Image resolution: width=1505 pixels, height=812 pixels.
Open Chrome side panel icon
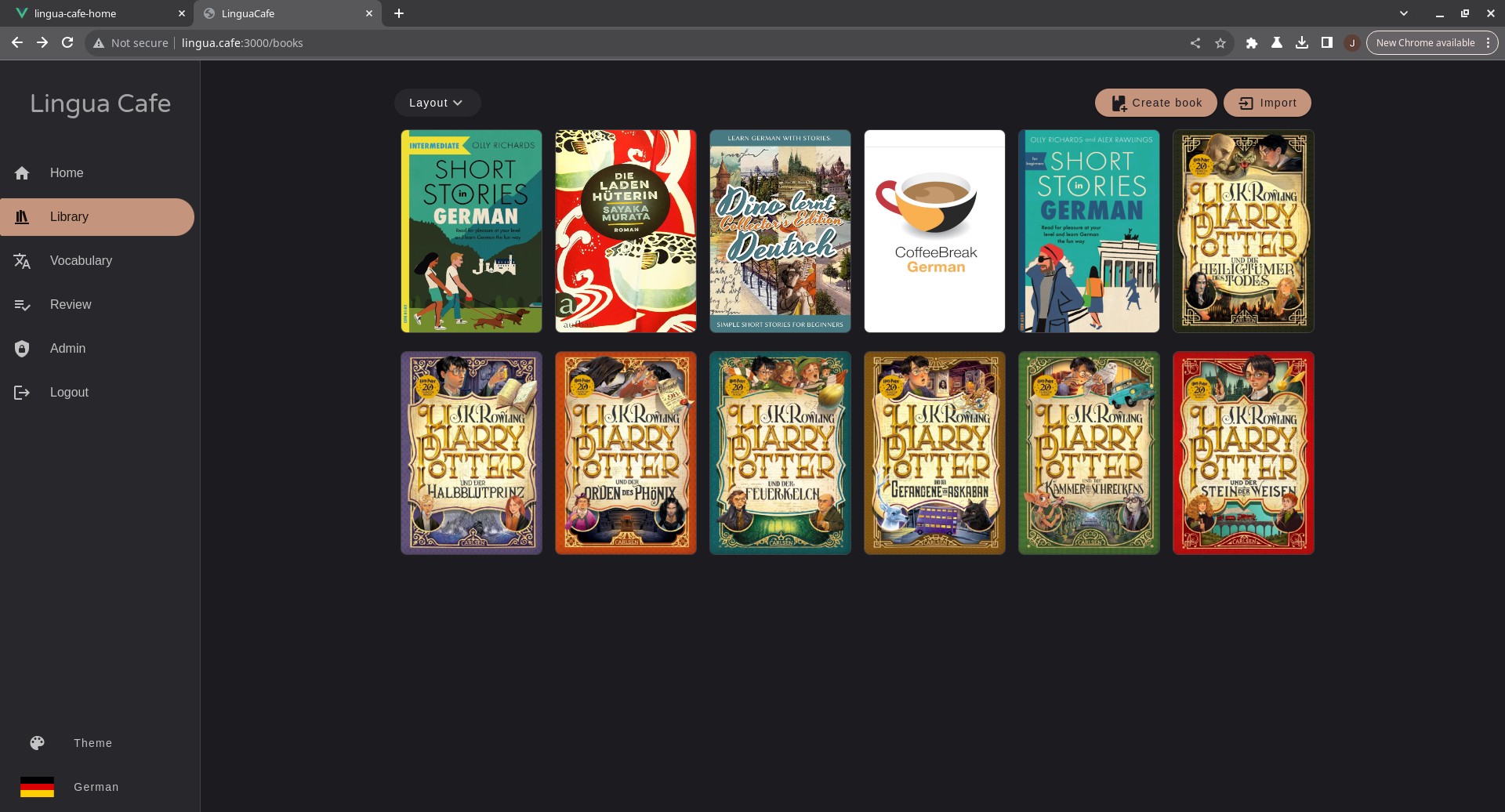tap(1327, 43)
